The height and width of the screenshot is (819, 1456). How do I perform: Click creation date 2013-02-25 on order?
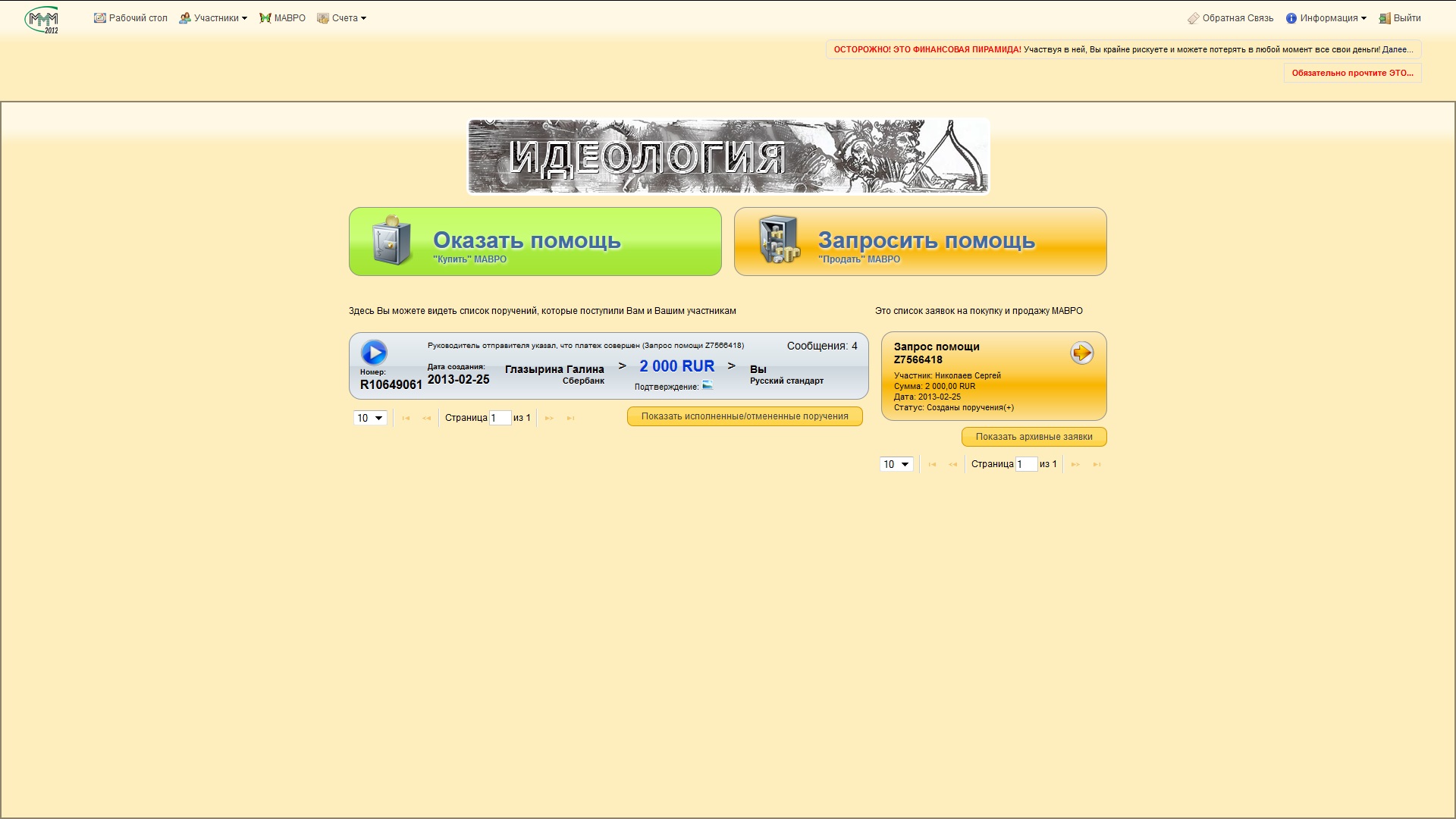point(458,380)
